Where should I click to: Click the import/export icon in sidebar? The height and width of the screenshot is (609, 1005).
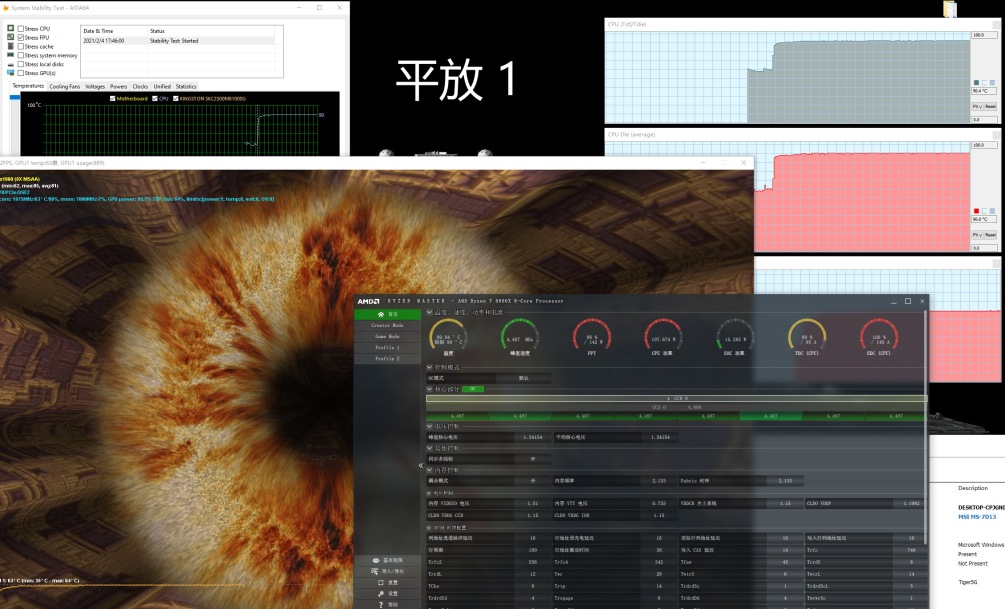click(x=376, y=571)
